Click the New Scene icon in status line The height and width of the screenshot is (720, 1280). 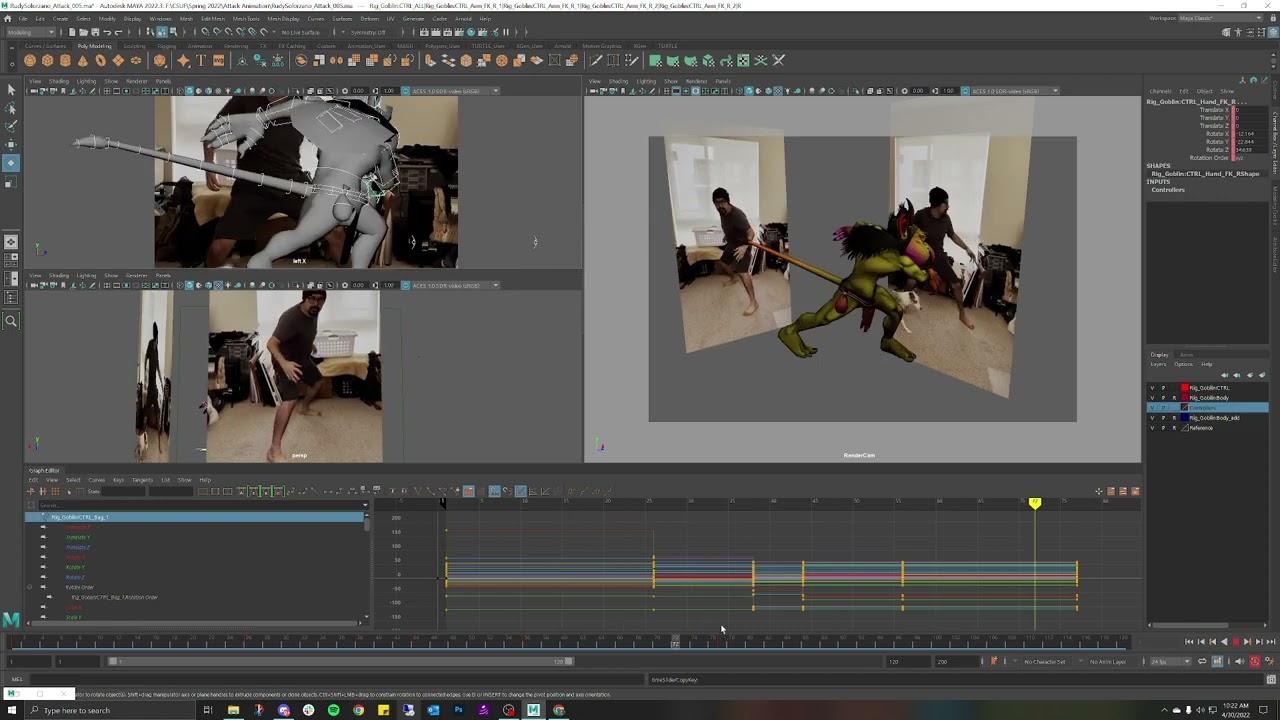click(71, 32)
